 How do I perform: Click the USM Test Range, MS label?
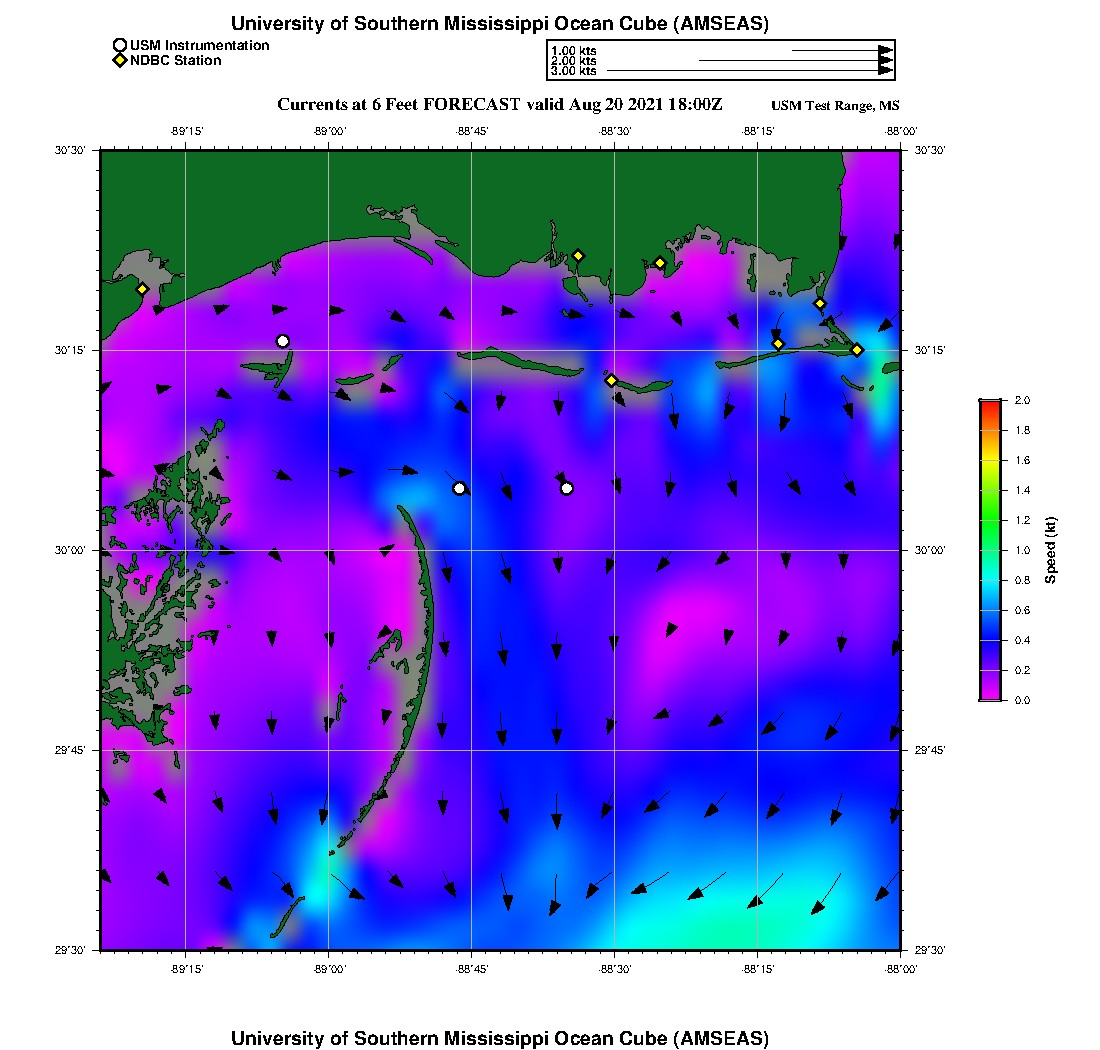tap(835, 106)
